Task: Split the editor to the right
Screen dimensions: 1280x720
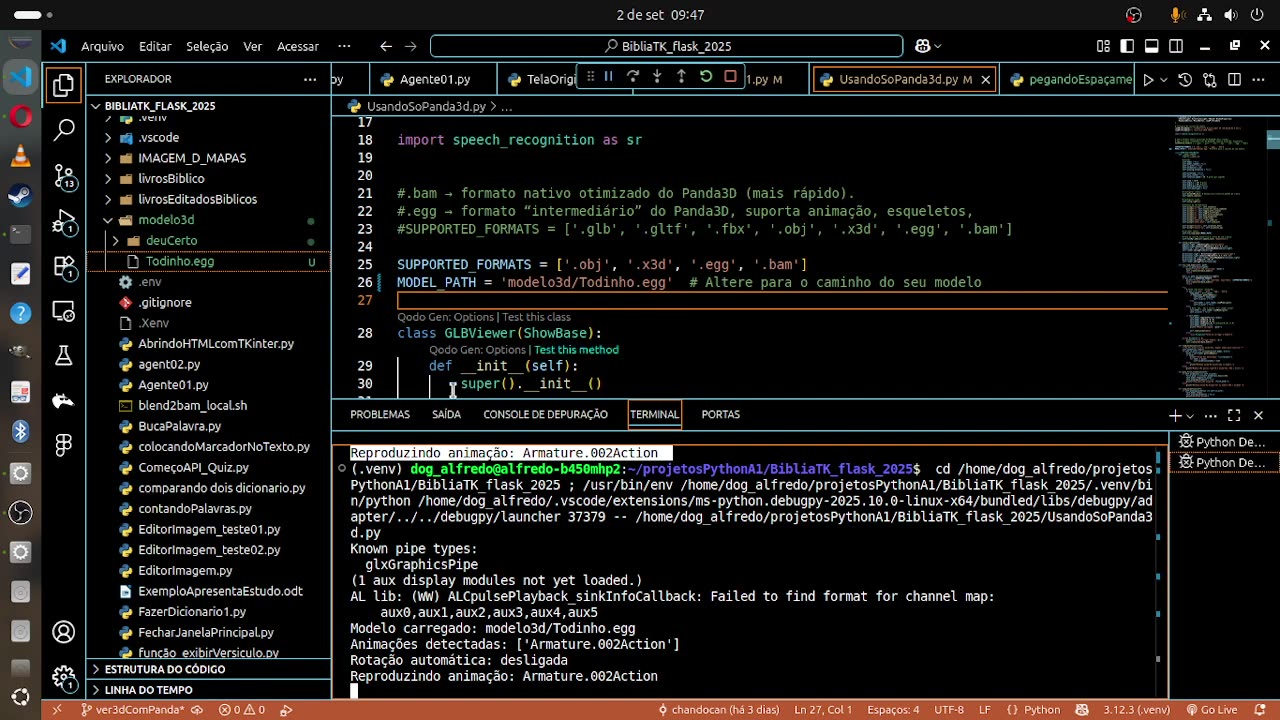Action: pos(1235,79)
